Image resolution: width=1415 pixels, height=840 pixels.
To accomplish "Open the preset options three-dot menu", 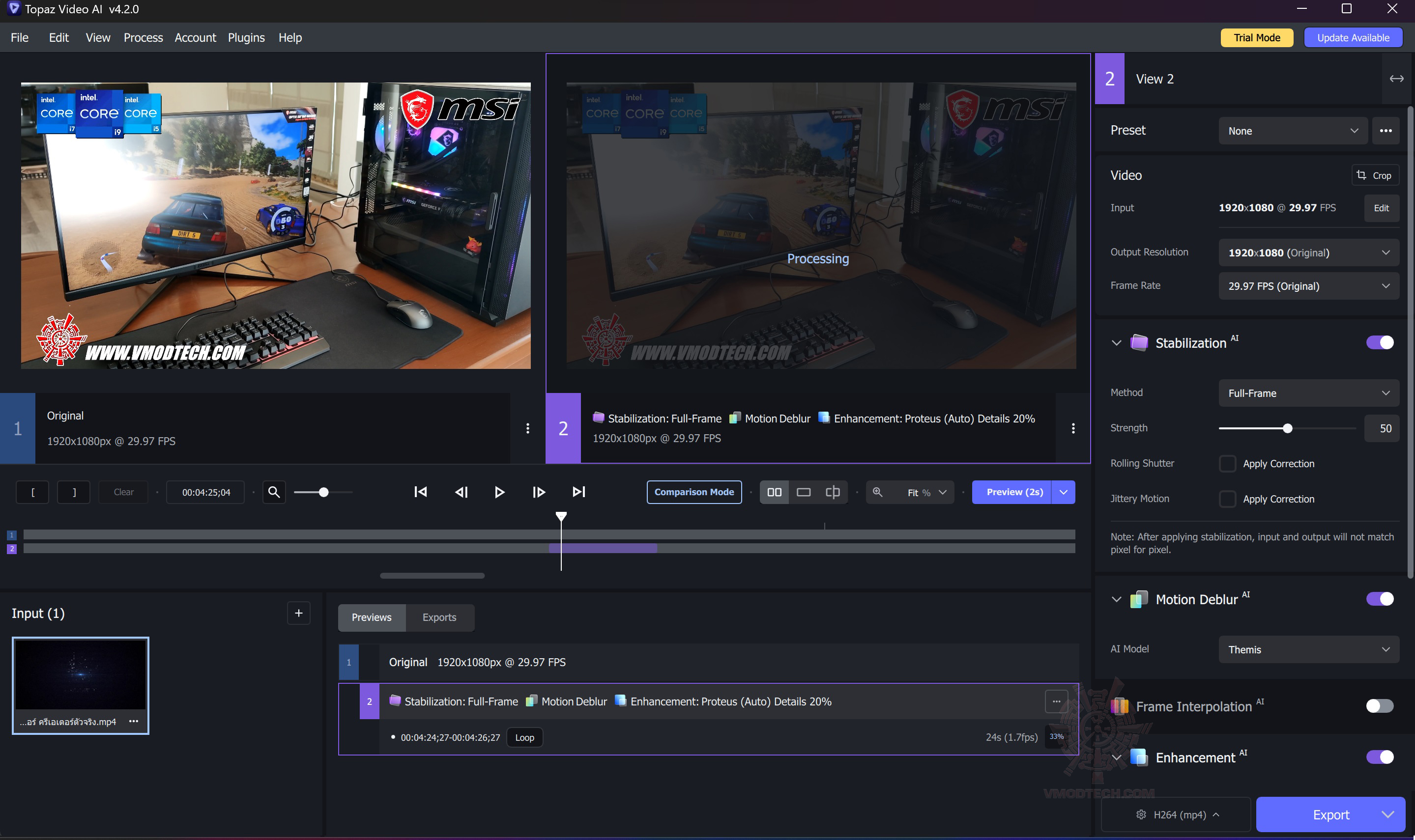I will tap(1385, 131).
